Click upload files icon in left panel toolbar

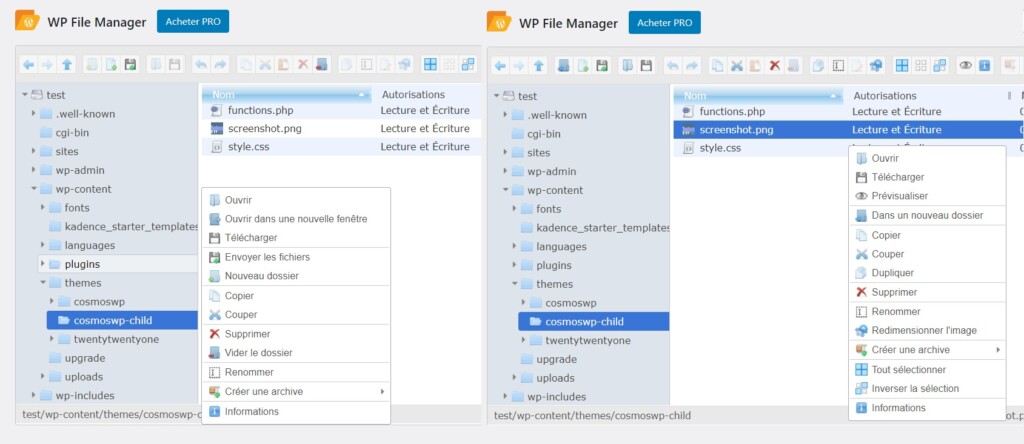130,65
